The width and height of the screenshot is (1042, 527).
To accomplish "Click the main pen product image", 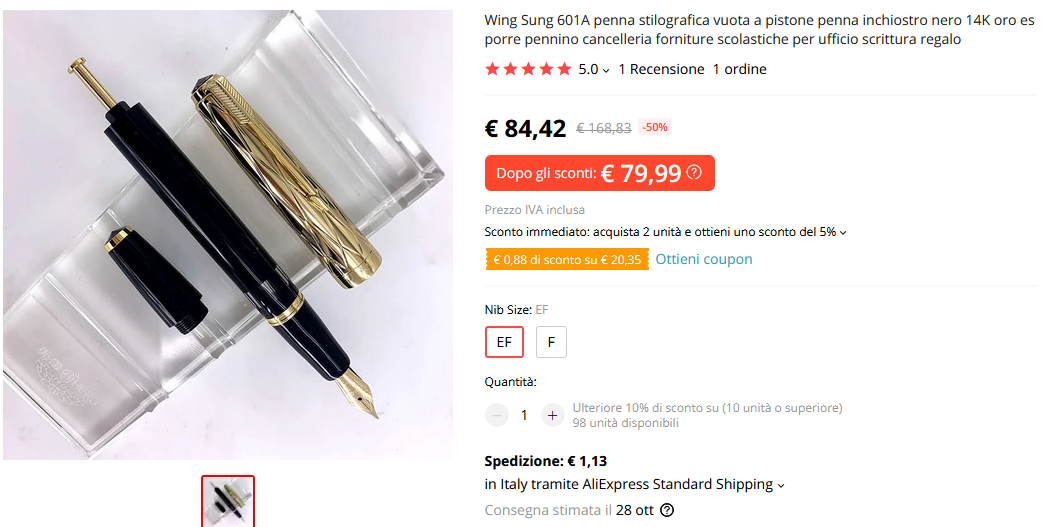I will (x=228, y=235).
